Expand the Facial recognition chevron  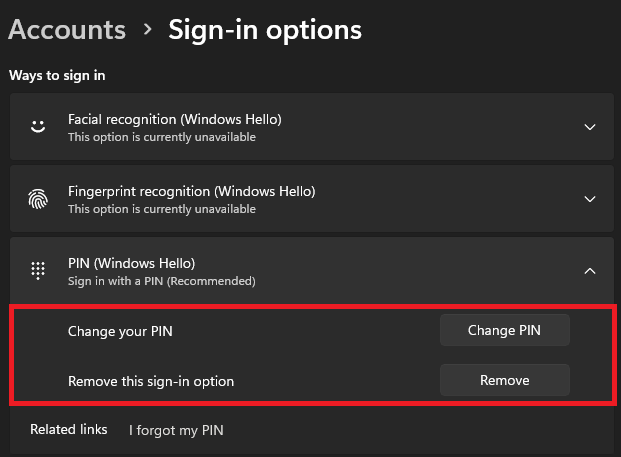(x=590, y=127)
